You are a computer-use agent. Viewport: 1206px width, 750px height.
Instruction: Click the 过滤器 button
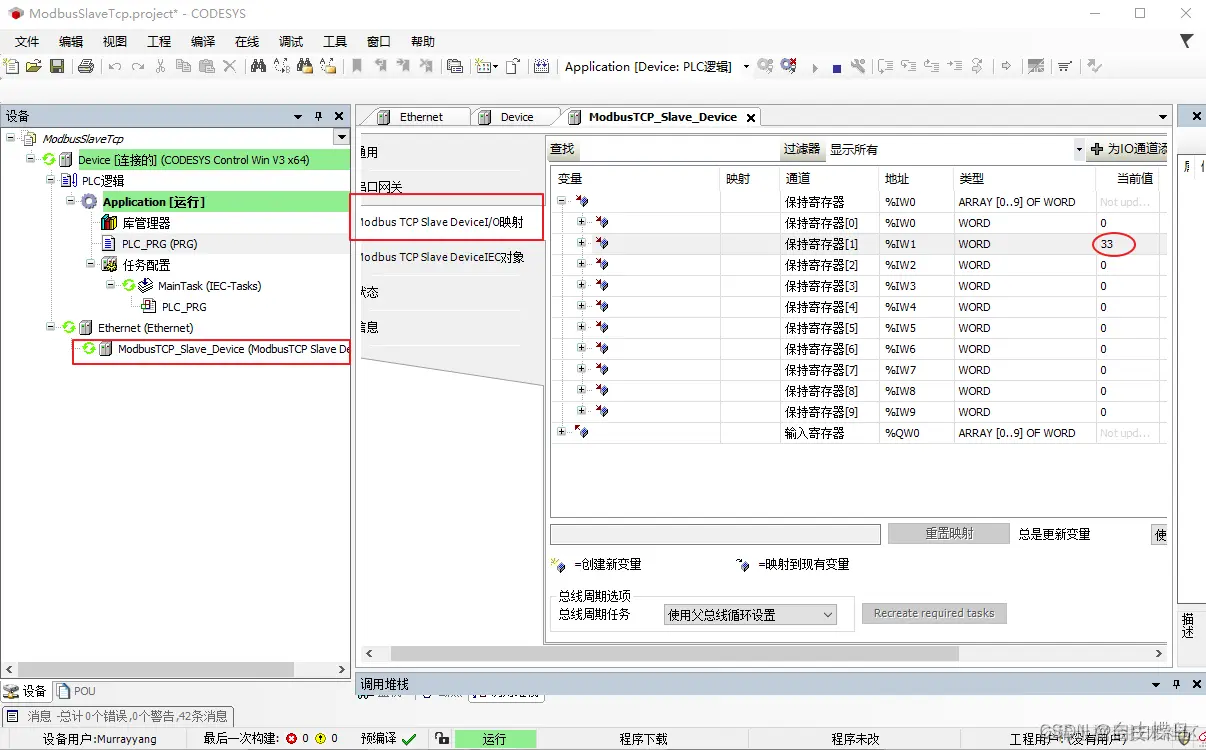pyautogui.click(x=802, y=149)
